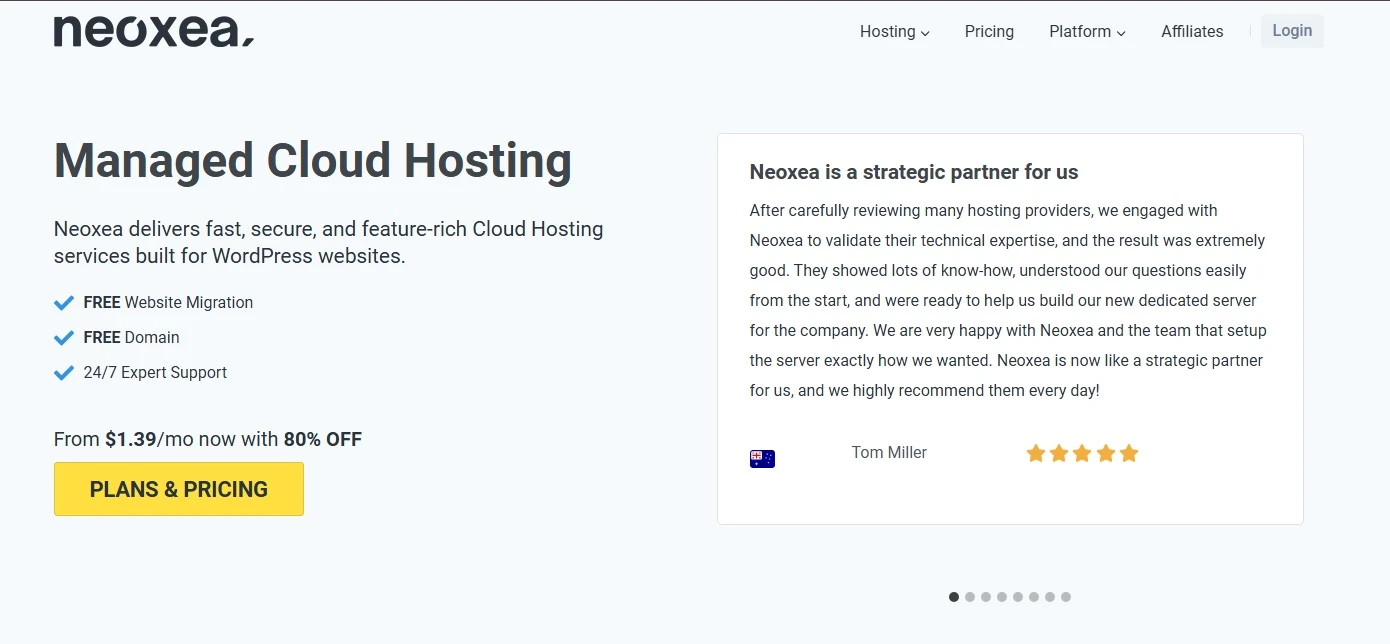The height and width of the screenshot is (644, 1390).
Task: Click the reviewer's country flag icon
Action: [762, 459]
